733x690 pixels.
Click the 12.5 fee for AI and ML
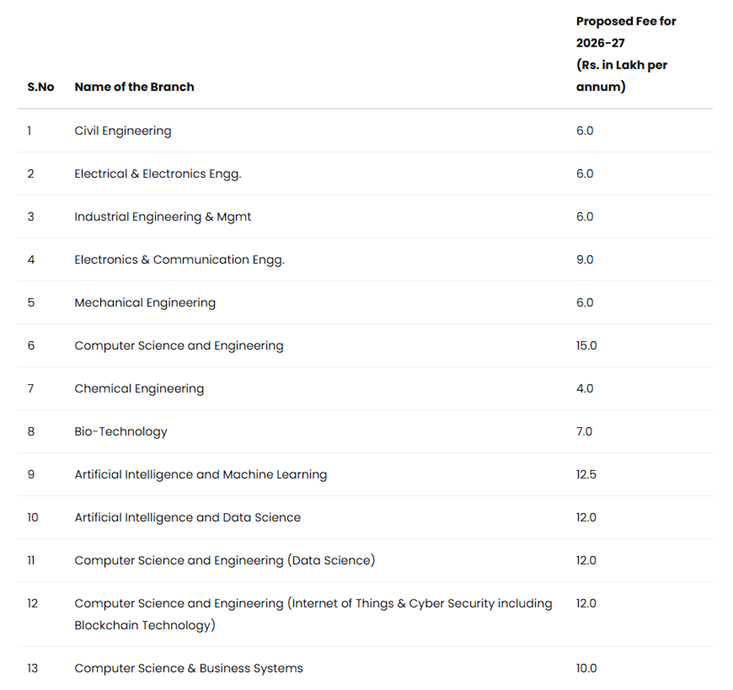click(x=586, y=475)
